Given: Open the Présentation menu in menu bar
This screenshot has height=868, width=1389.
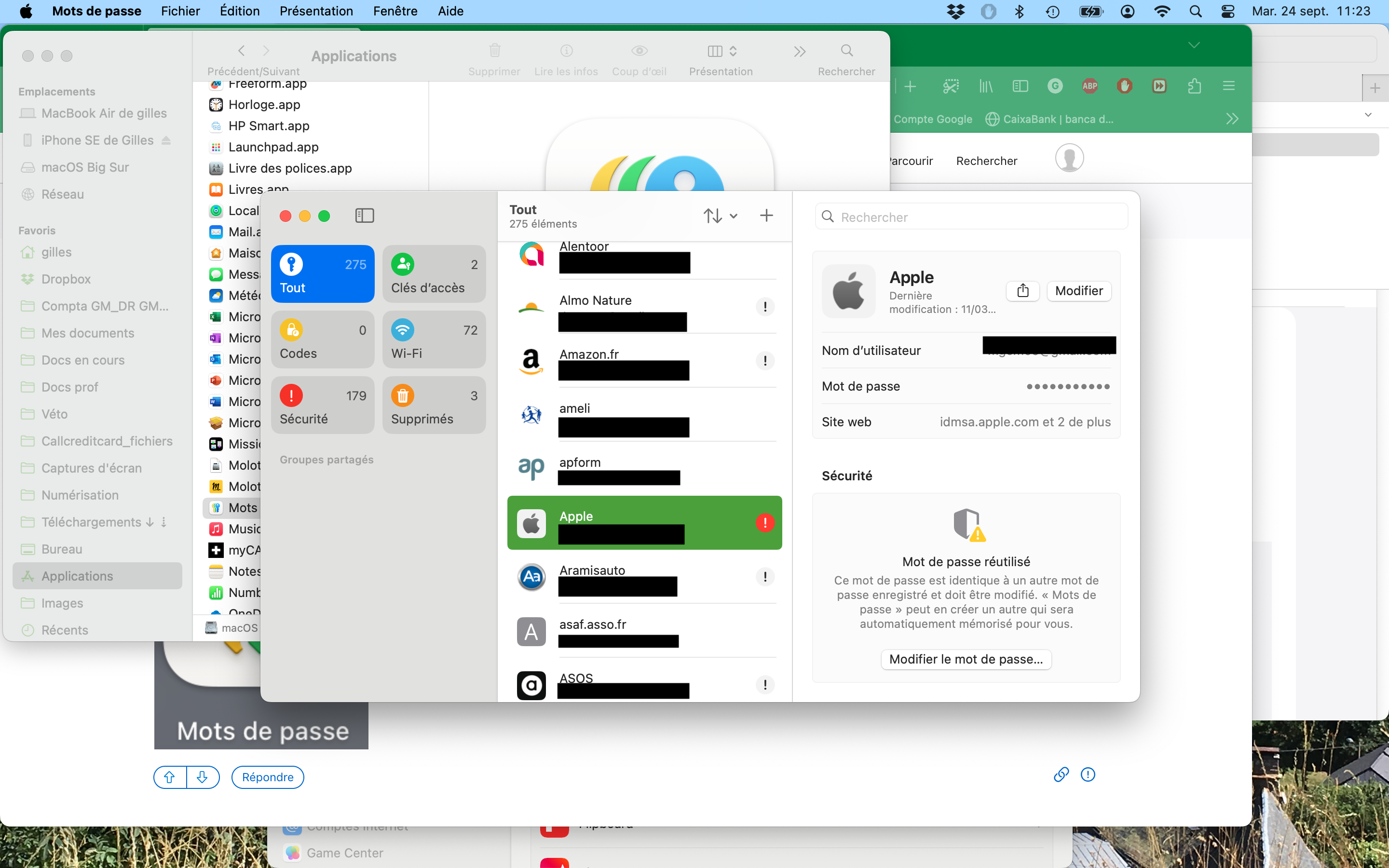Looking at the screenshot, I should (316, 11).
